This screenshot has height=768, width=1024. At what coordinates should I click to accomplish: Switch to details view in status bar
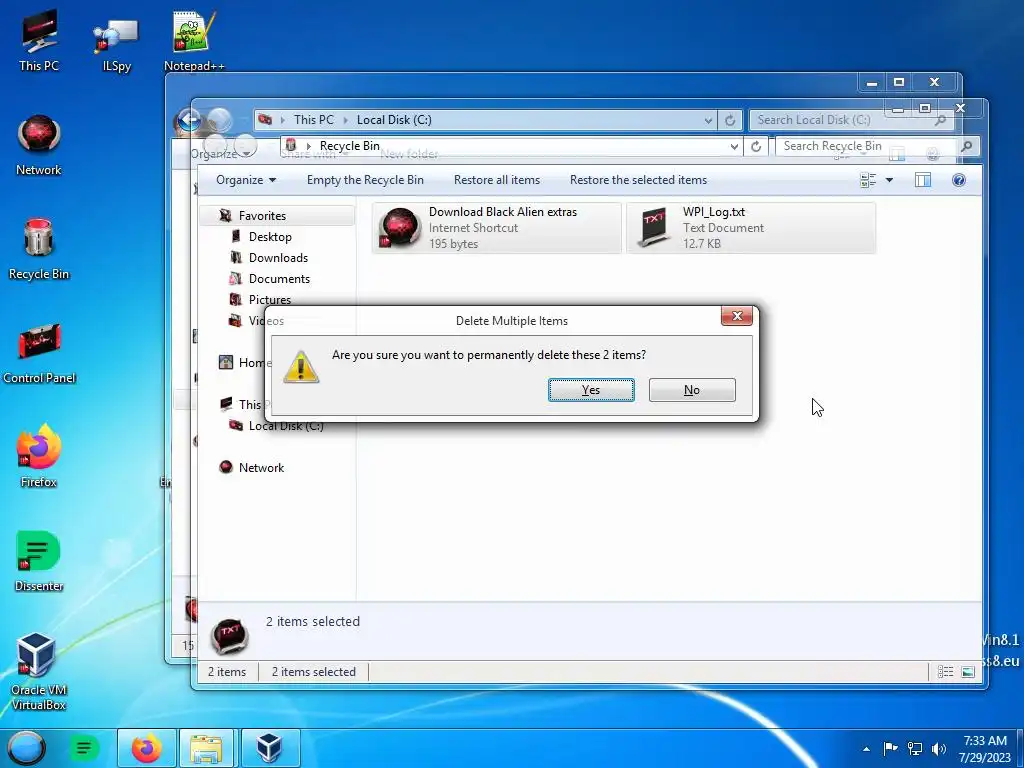tap(945, 672)
